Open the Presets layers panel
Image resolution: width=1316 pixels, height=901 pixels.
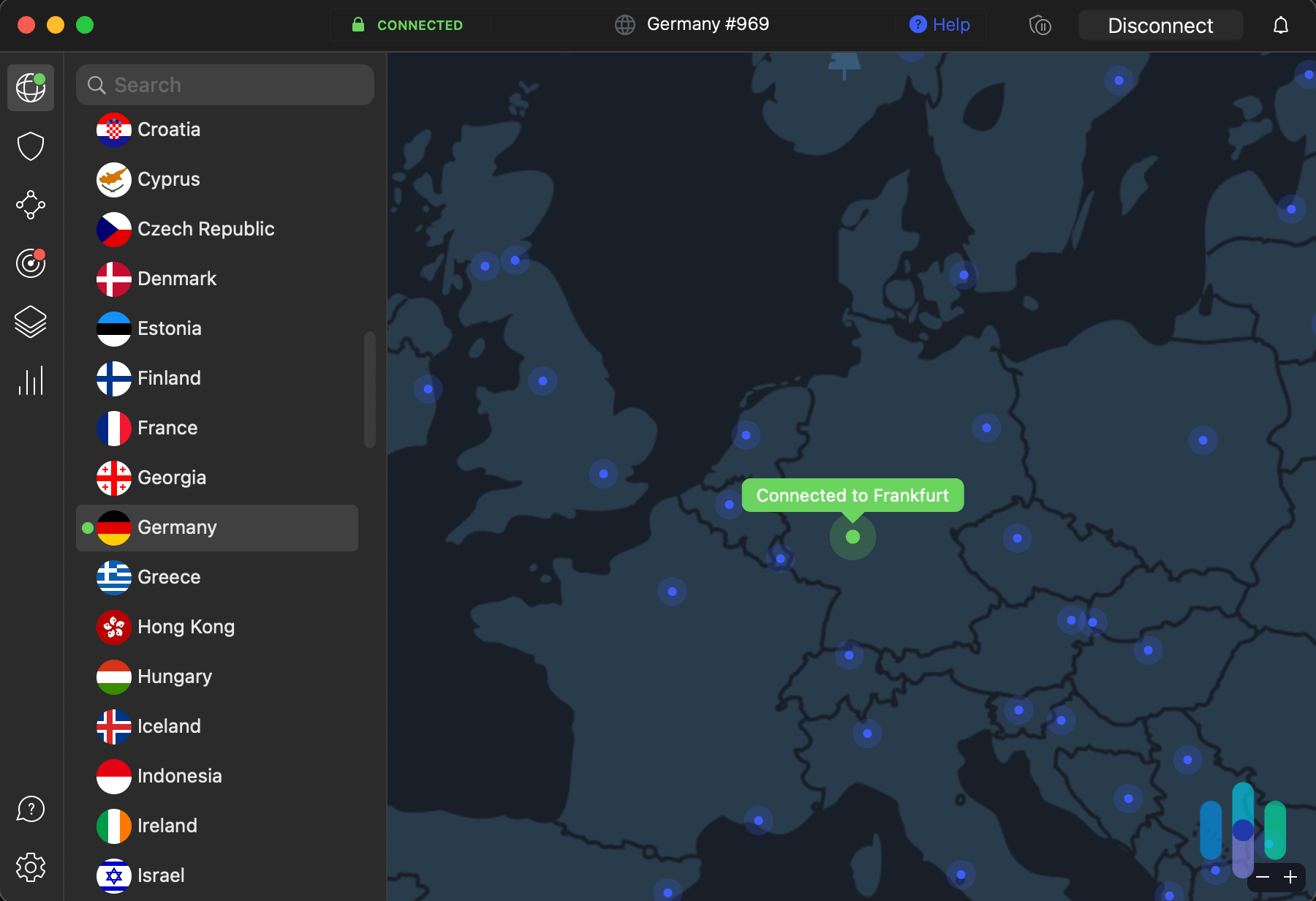30,322
